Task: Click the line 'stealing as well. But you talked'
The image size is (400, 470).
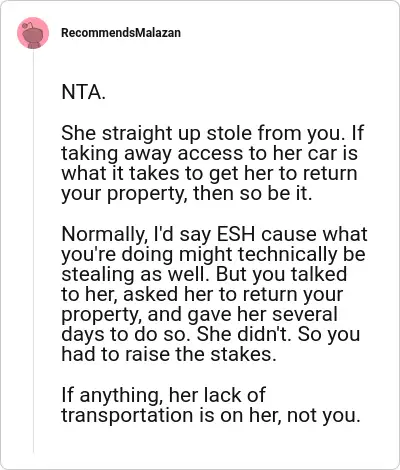Action: tap(204, 274)
